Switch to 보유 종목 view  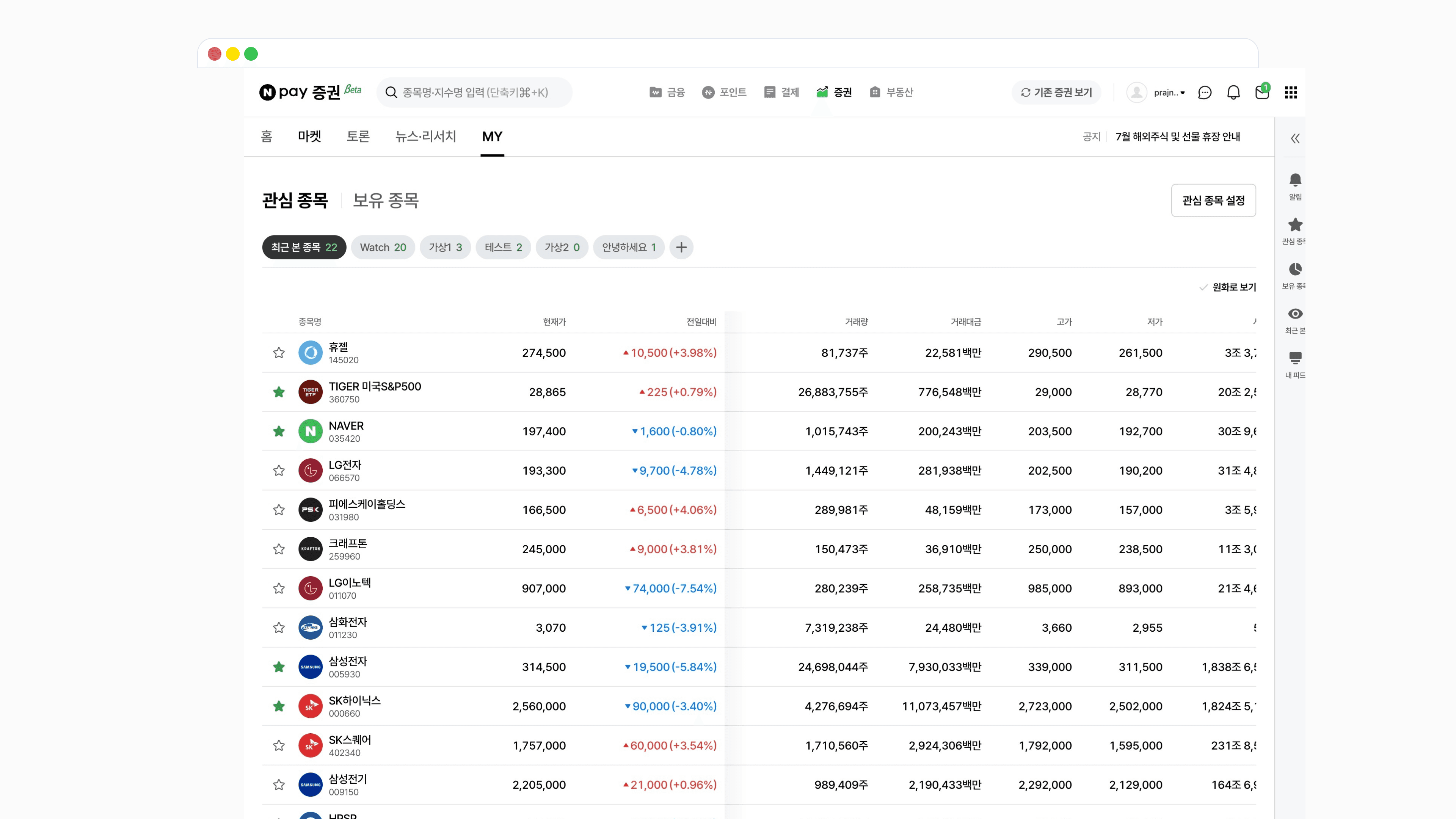(x=386, y=200)
